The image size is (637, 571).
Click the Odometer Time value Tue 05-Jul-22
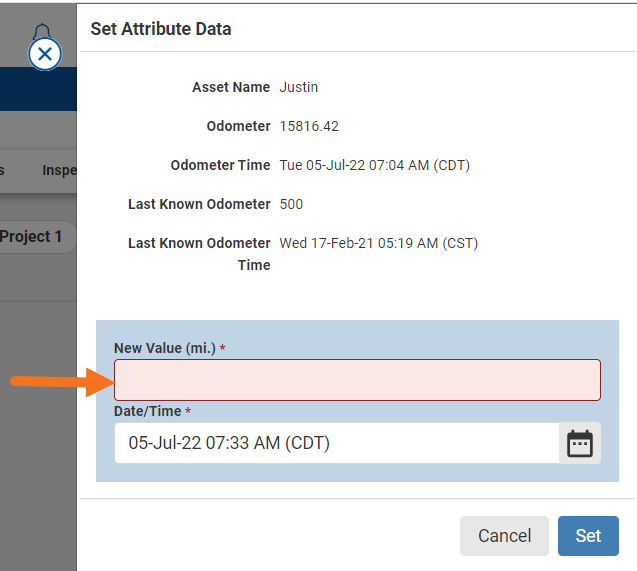pos(374,165)
